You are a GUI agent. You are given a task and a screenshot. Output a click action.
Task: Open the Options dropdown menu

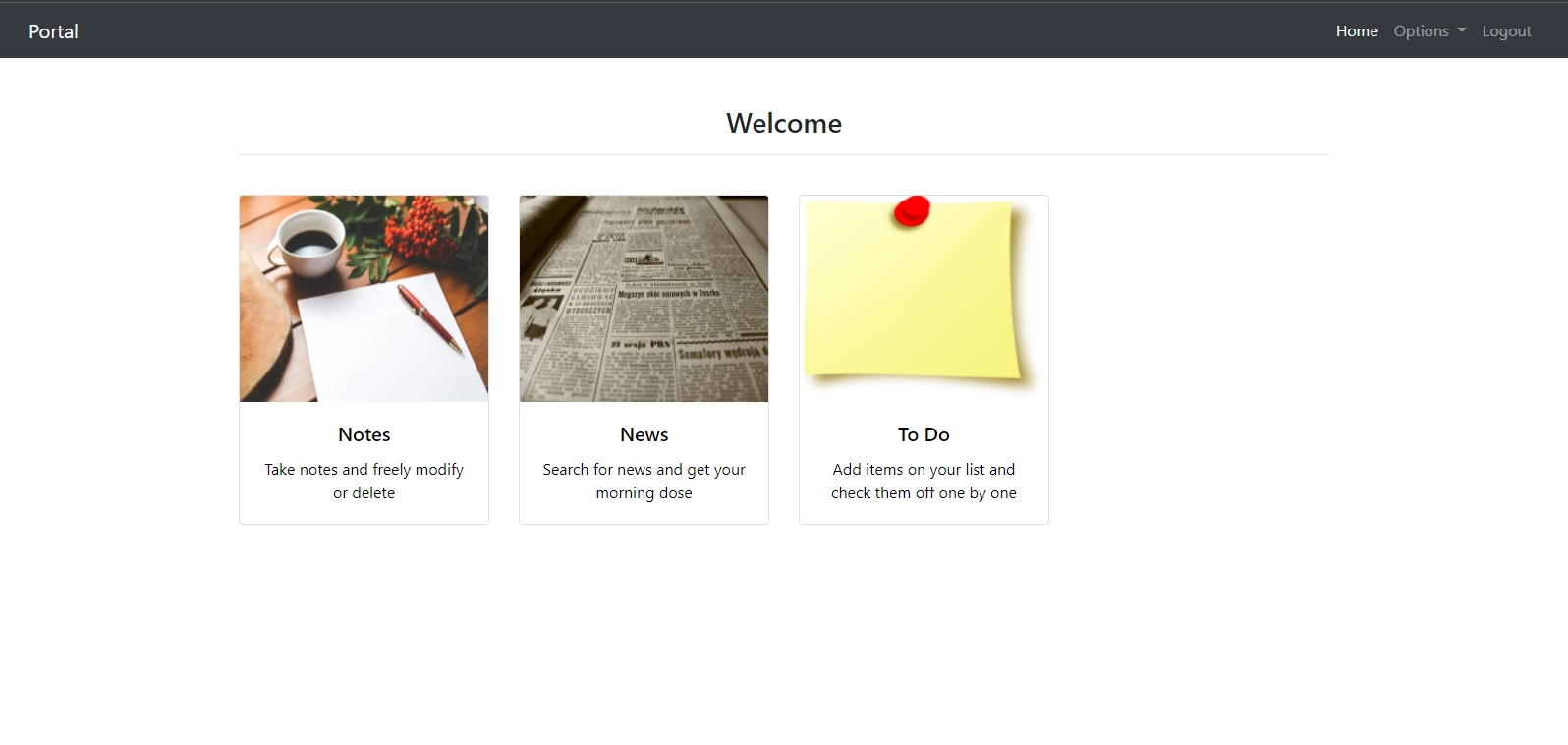coord(1421,31)
